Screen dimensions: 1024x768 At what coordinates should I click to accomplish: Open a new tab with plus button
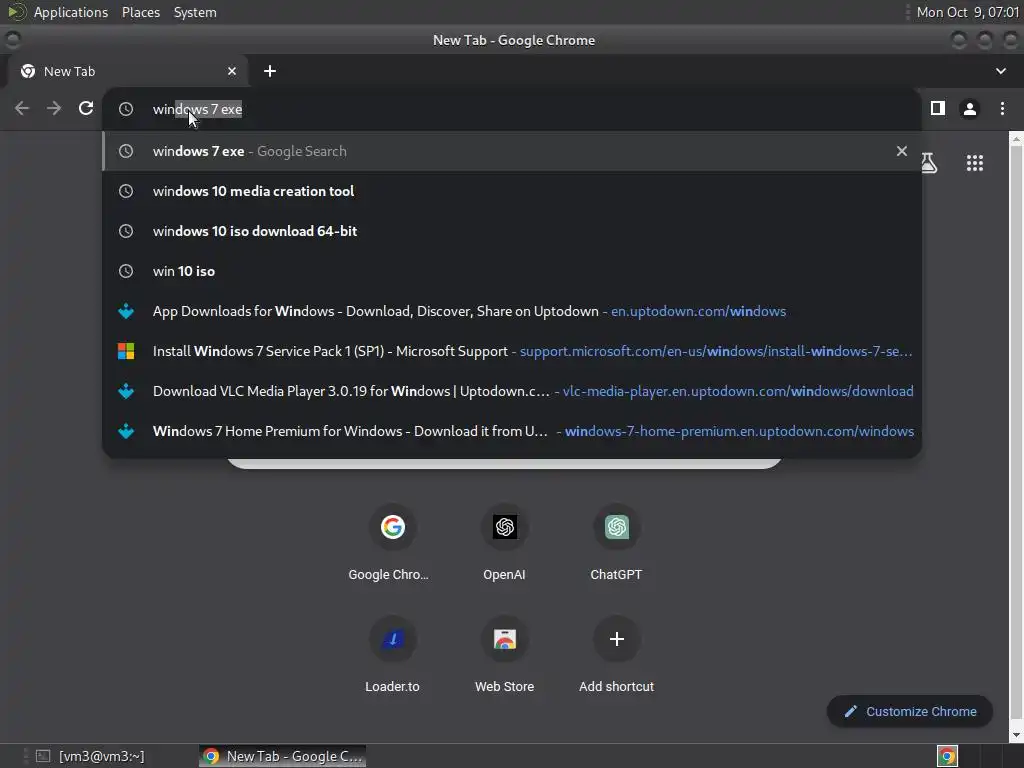click(270, 71)
